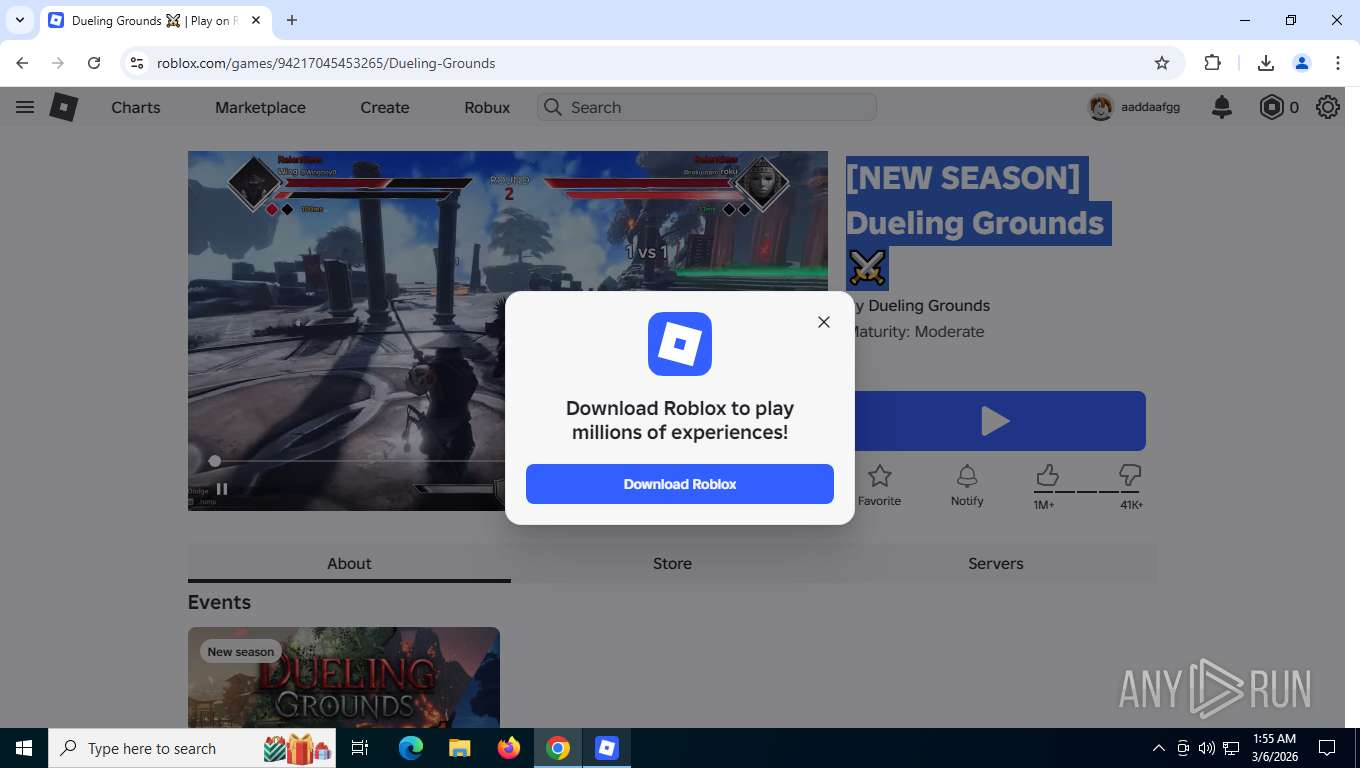Open the Chrome three-dot menu
Image resolution: width=1360 pixels, height=768 pixels.
[1338, 63]
